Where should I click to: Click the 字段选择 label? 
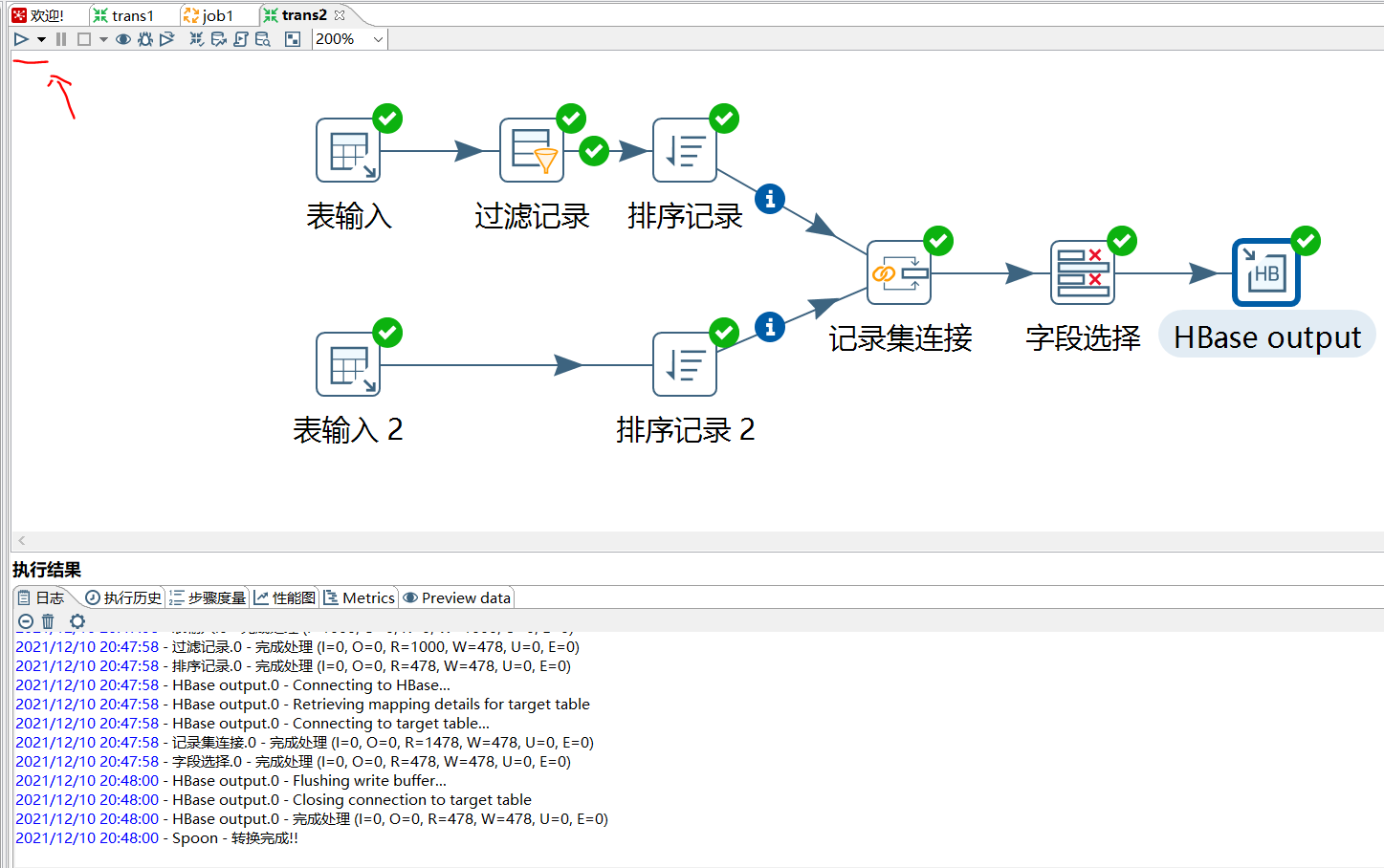click(x=1083, y=337)
